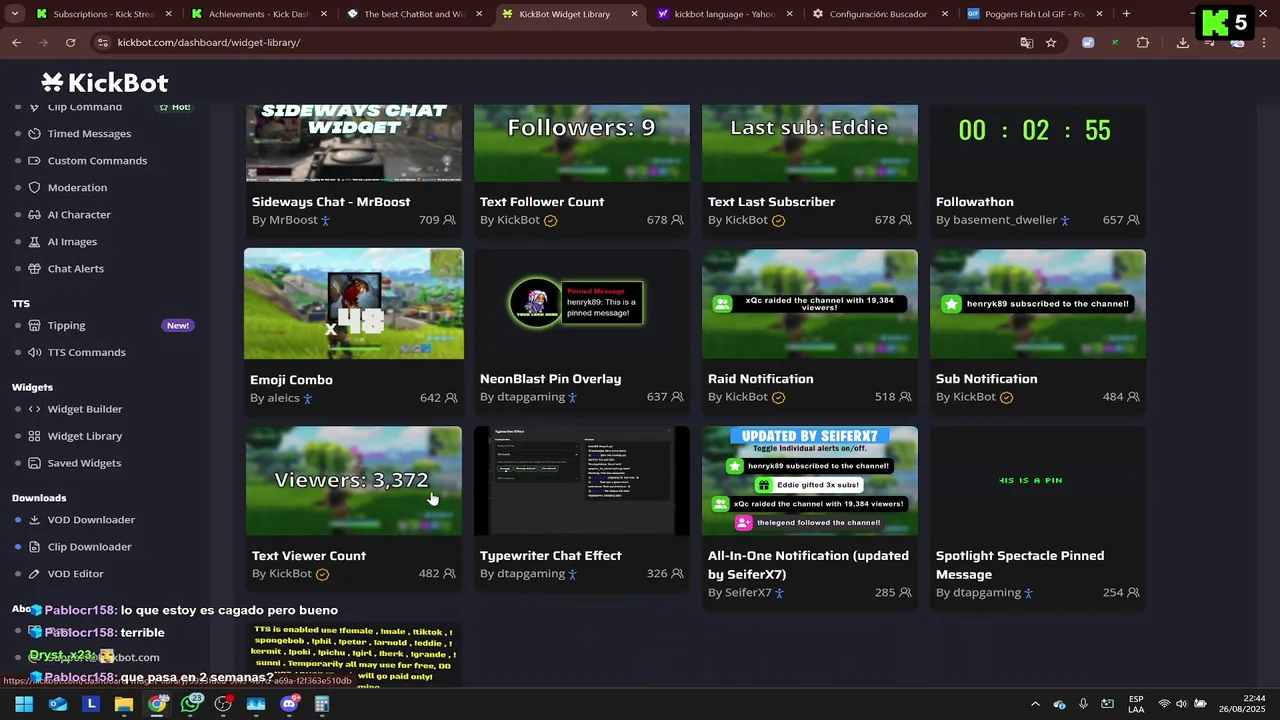
Task: Click the translate page icon in address bar
Action: click(1026, 43)
